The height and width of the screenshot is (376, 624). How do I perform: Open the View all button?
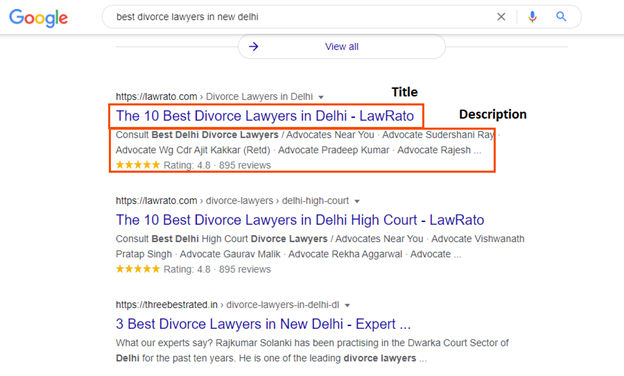pos(341,47)
